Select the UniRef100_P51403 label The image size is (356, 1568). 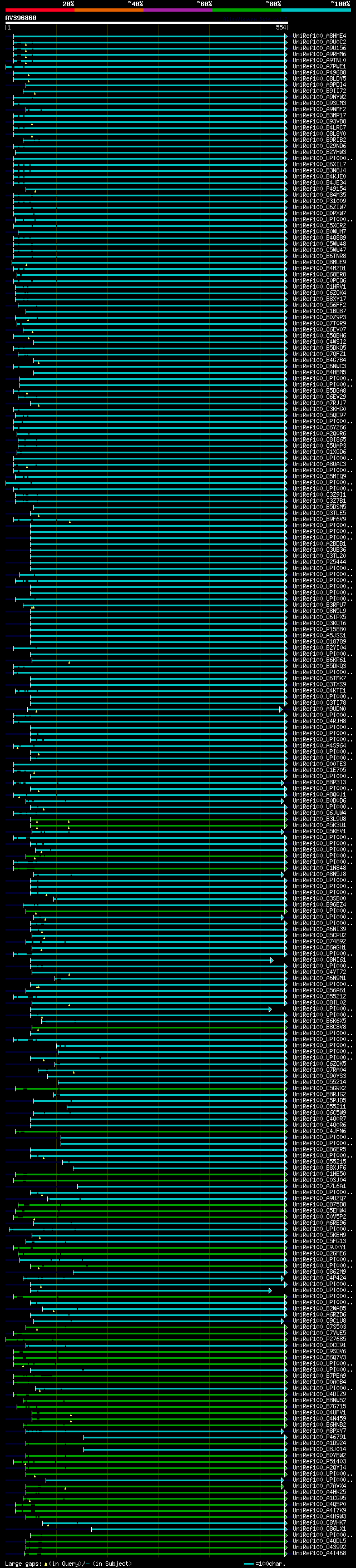319,1461
